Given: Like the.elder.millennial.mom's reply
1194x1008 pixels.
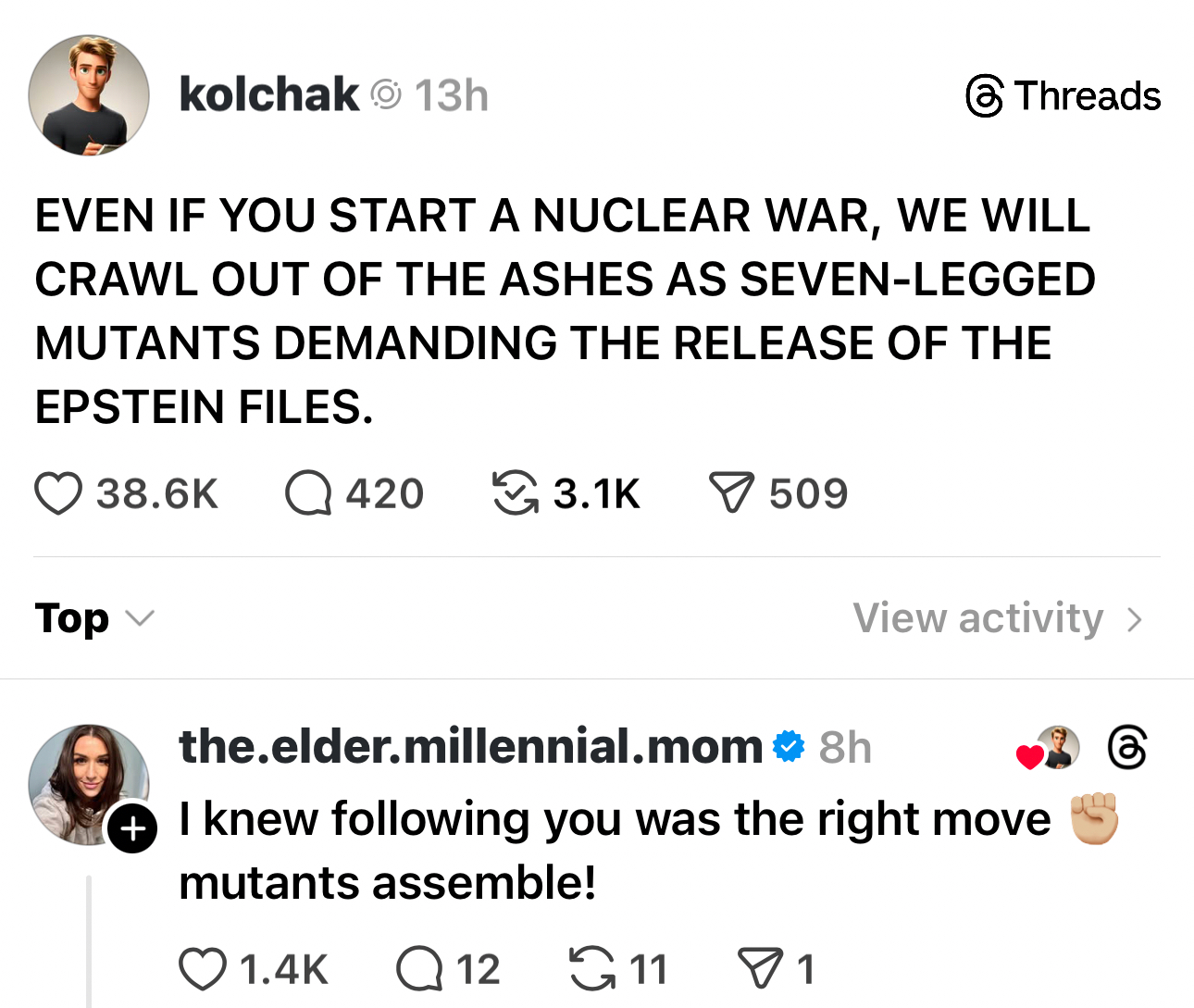Looking at the screenshot, I should (x=203, y=969).
